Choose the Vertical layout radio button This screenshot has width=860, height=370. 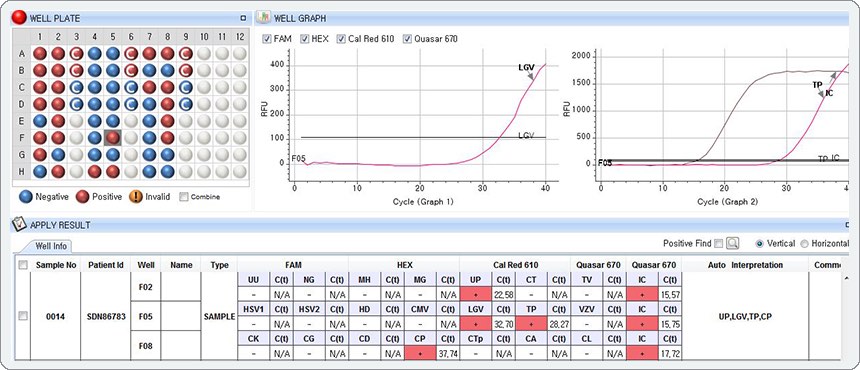click(760, 243)
